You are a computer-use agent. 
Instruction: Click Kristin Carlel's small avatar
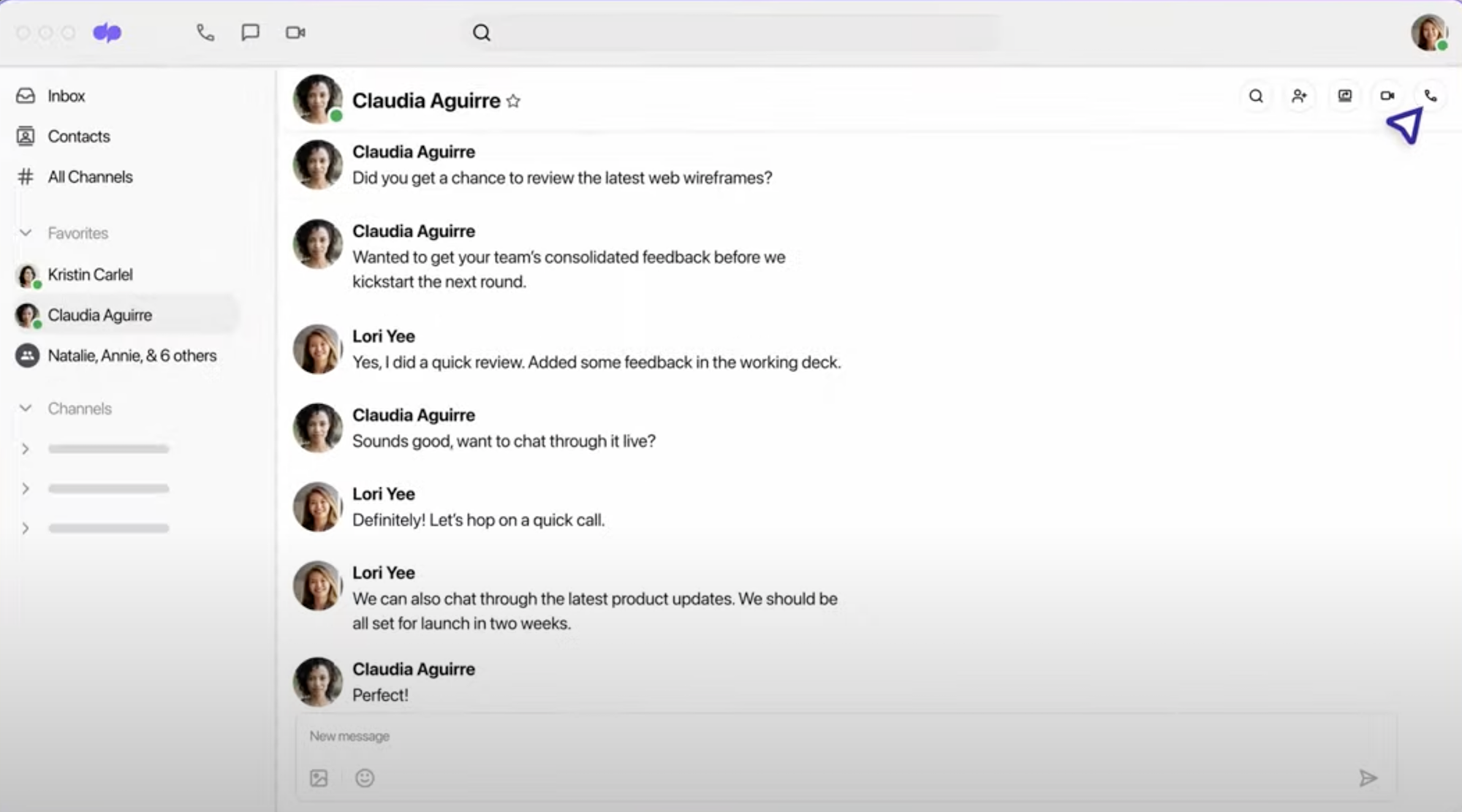point(27,276)
